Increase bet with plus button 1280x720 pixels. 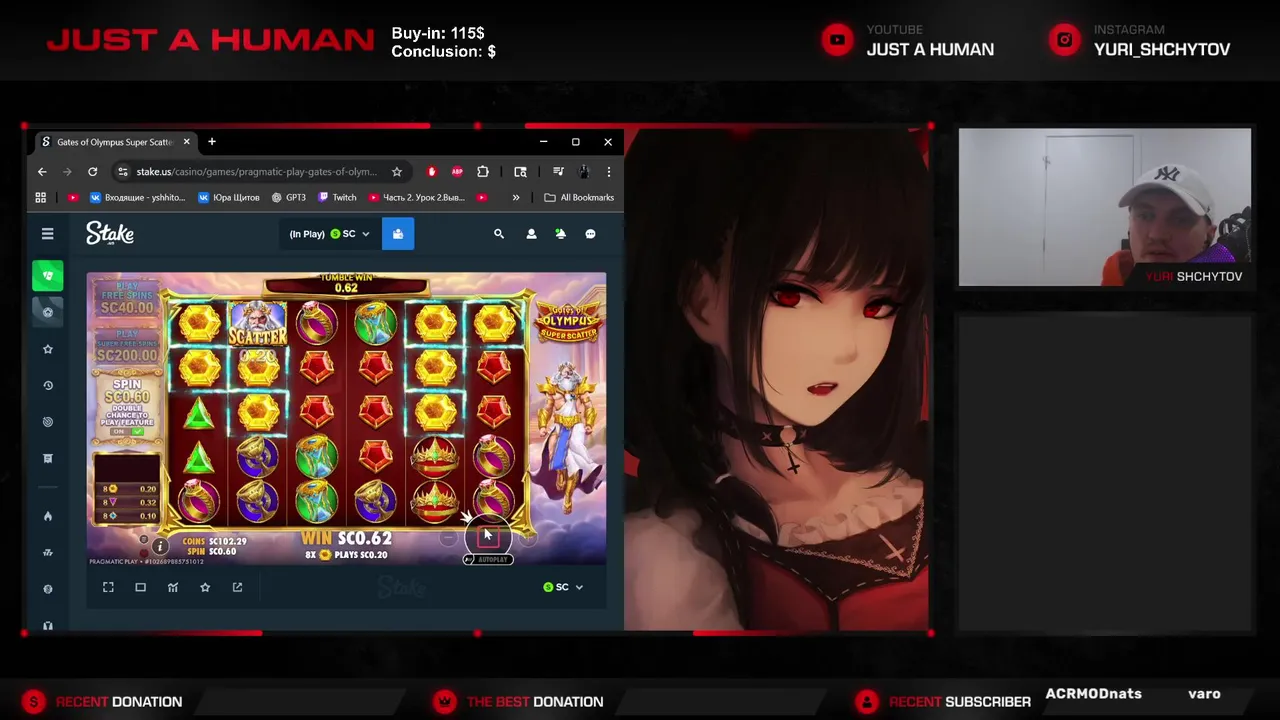pyautogui.click(x=527, y=538)
